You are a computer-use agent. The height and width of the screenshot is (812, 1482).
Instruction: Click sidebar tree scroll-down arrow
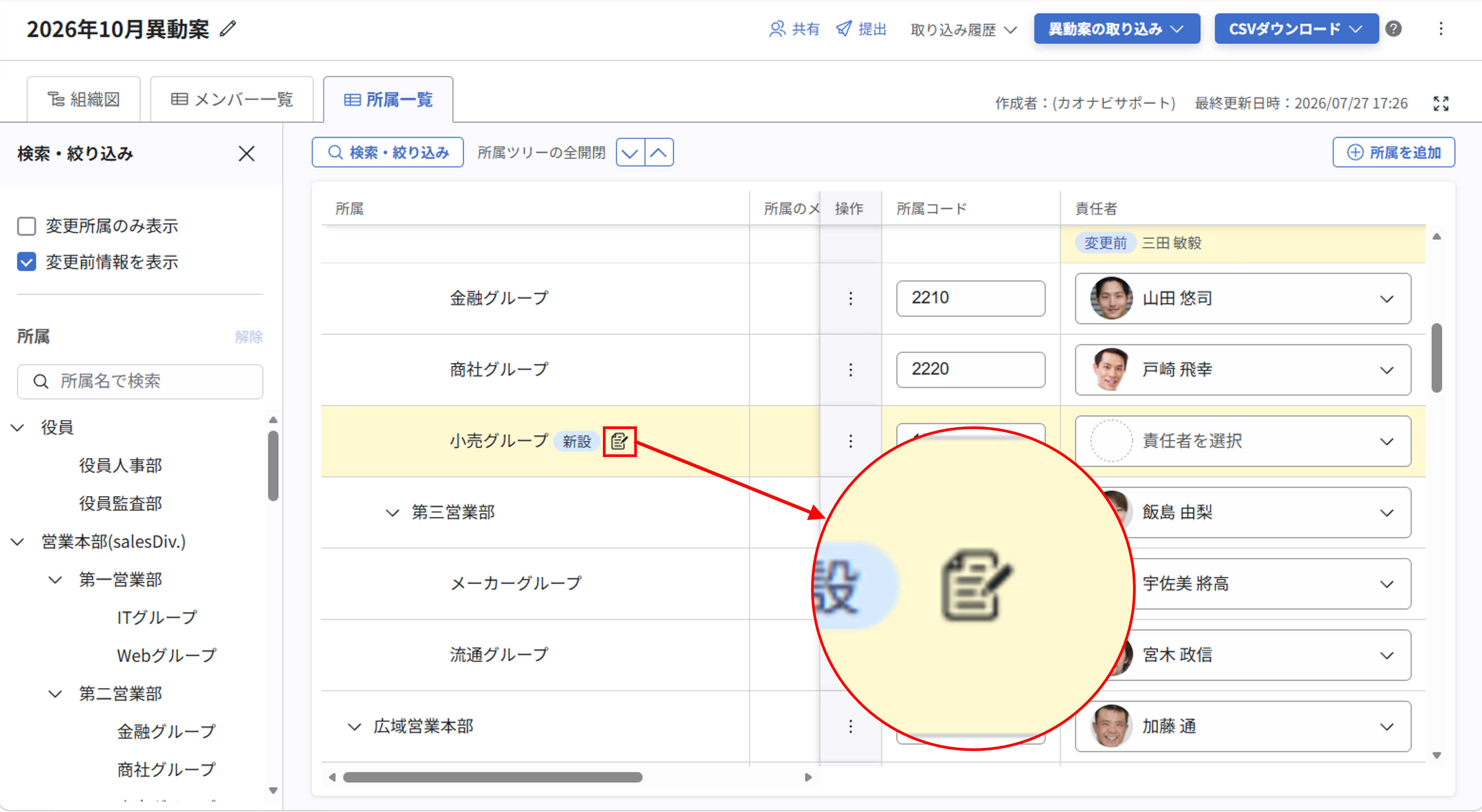point(273,791)
